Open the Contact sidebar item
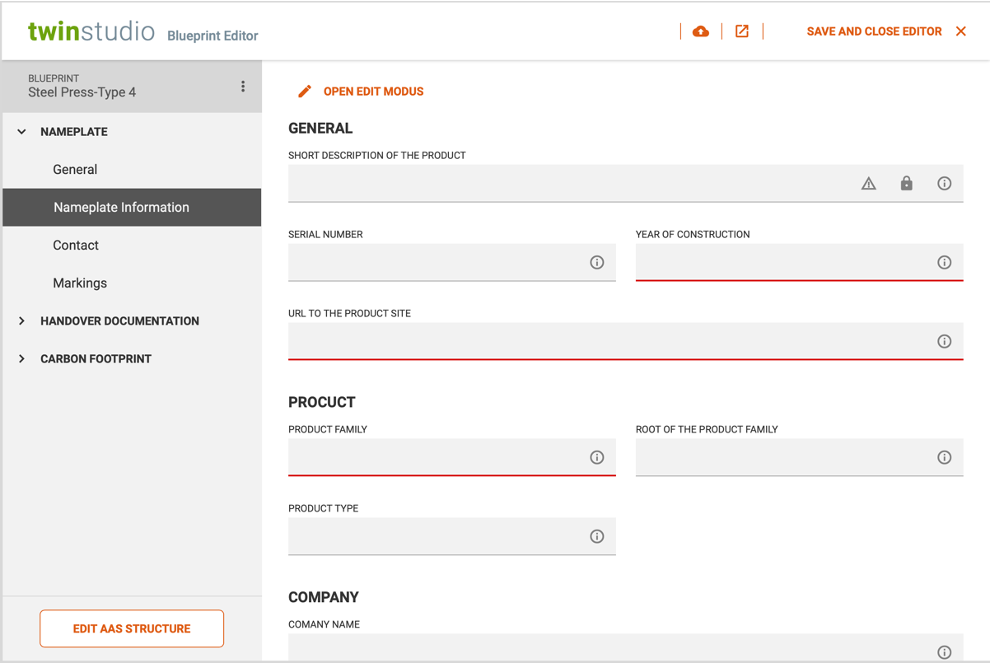 click(x=76, y=245)
